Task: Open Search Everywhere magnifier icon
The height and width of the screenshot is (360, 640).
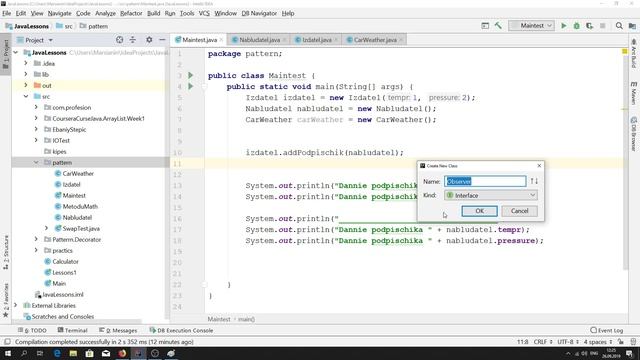Action: [x=619, y=26]
